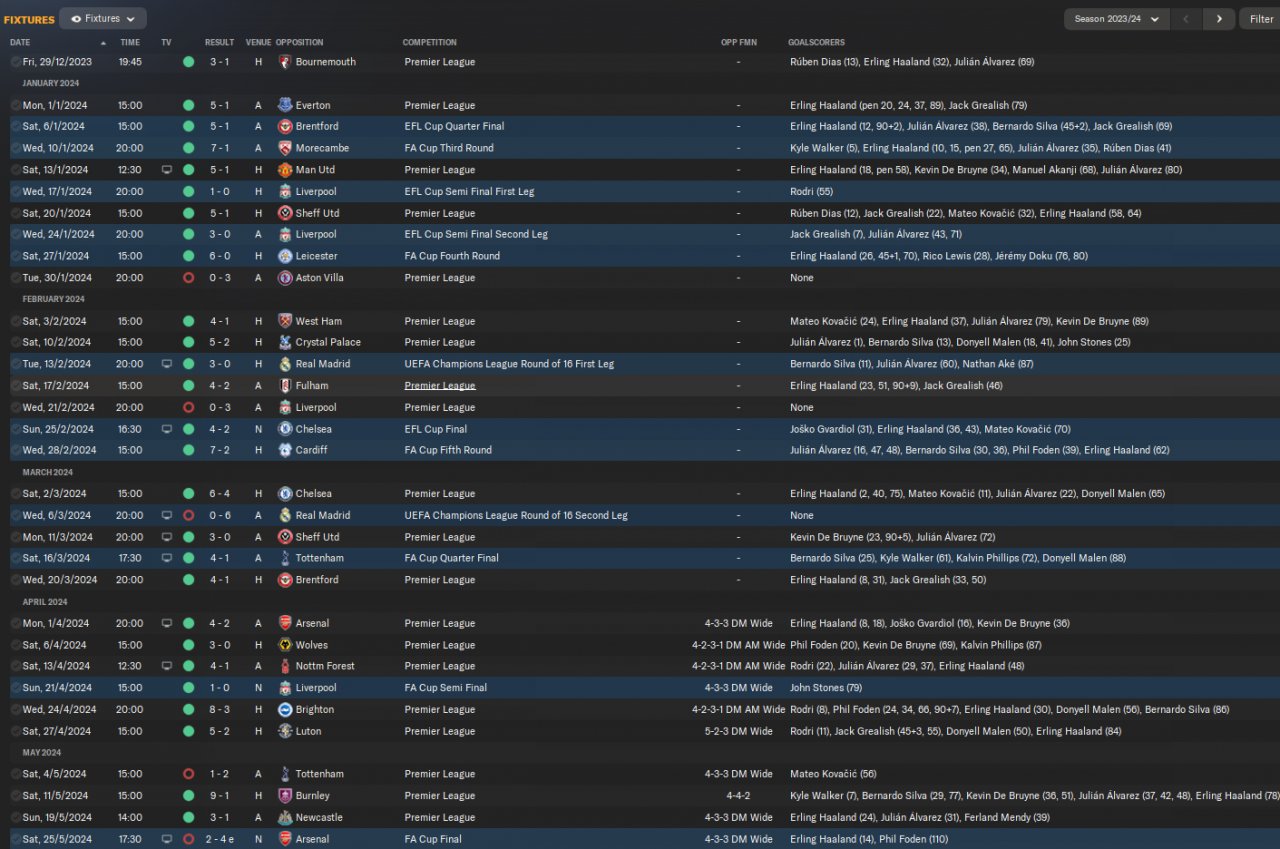The height and width of the screenshot is (849, 1280).
Task: Sort by the OPPOSITION column header
Action: (x=299, y=43)
